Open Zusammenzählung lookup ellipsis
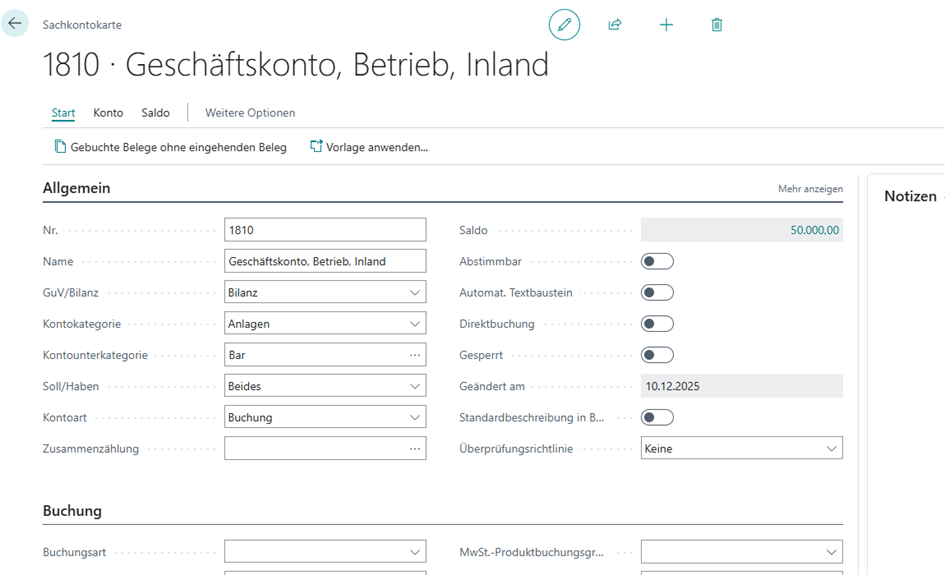 (414, 449)
